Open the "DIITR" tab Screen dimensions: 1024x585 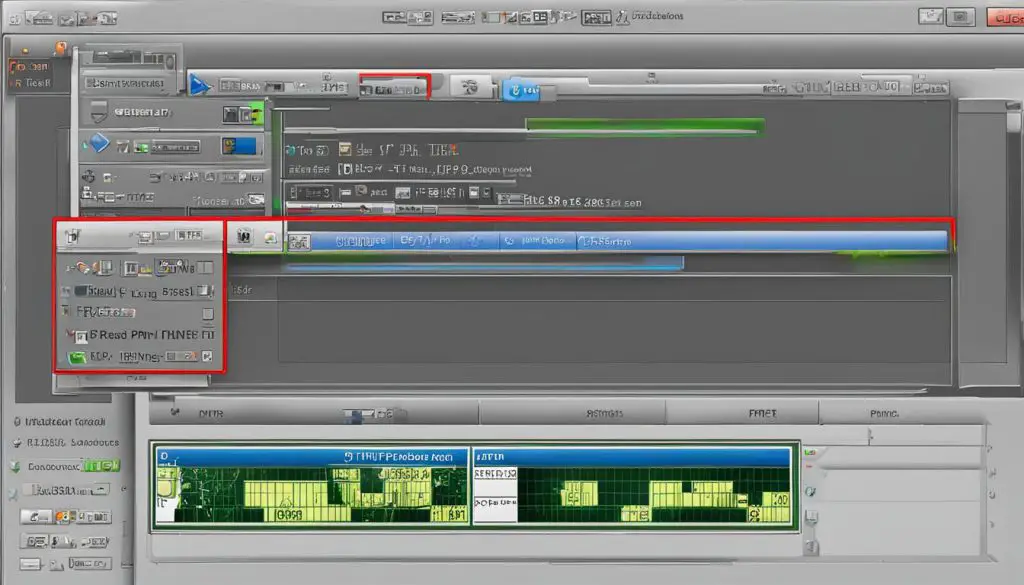click(x=210, y=413)
